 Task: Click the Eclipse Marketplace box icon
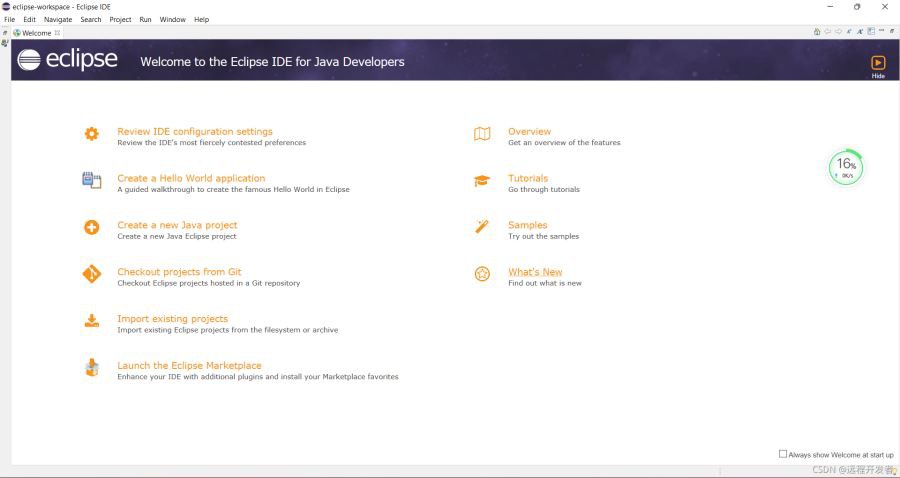coord(92,367)
